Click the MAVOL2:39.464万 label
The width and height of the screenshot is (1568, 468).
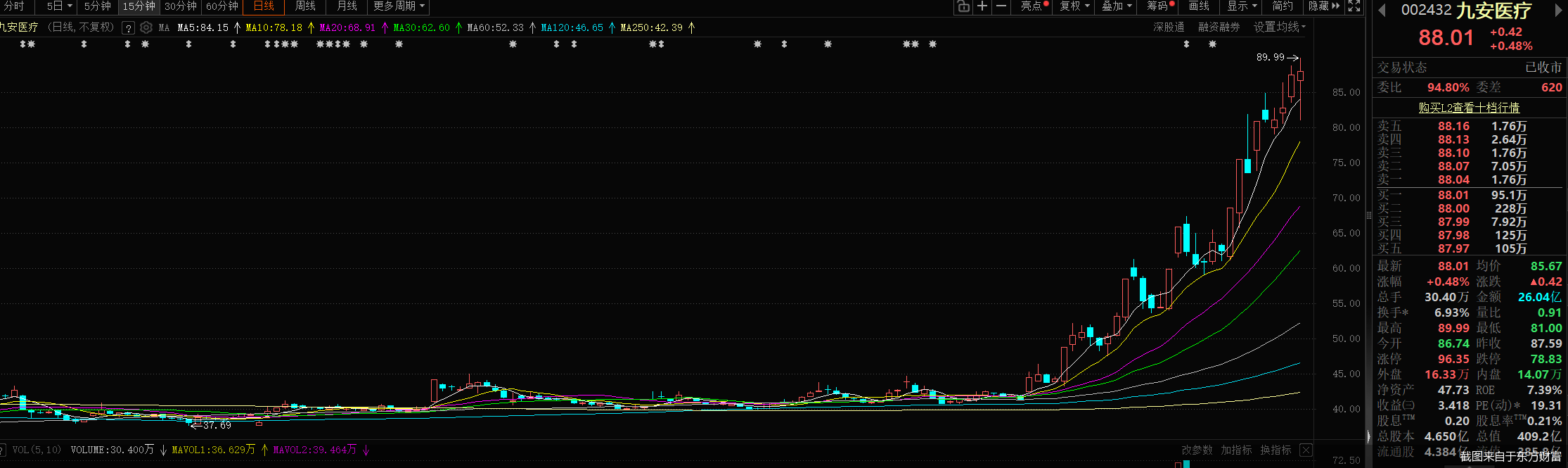click(x=315, y=450)
